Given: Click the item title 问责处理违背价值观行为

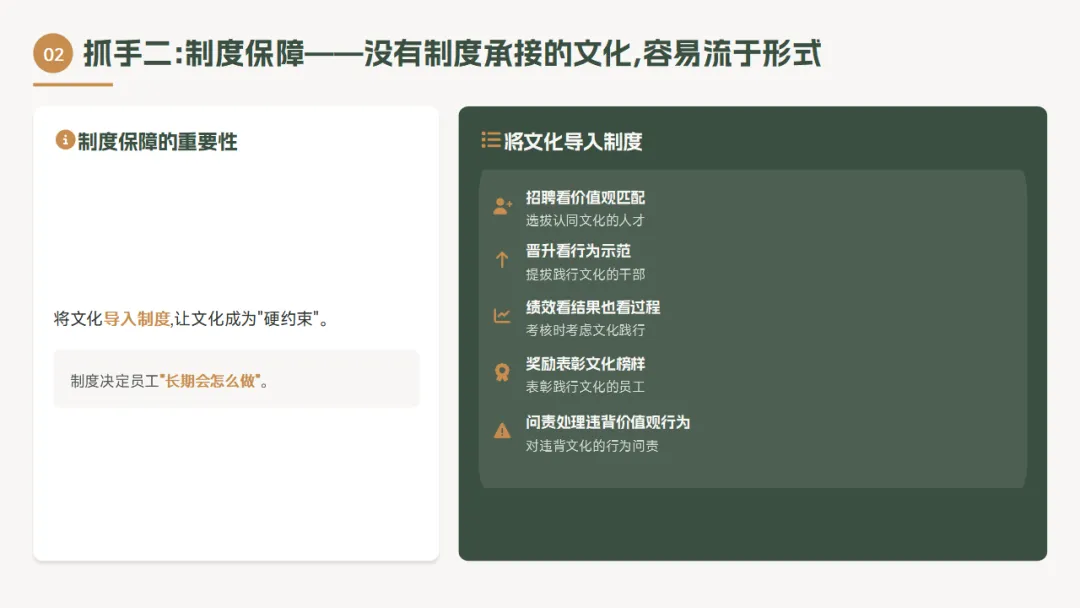Looking at the screenshot, I should [x=608, y=422].
